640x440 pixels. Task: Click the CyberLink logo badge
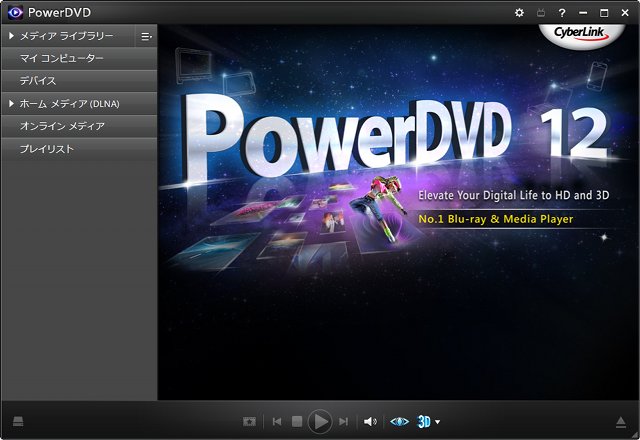pos(582,35)
